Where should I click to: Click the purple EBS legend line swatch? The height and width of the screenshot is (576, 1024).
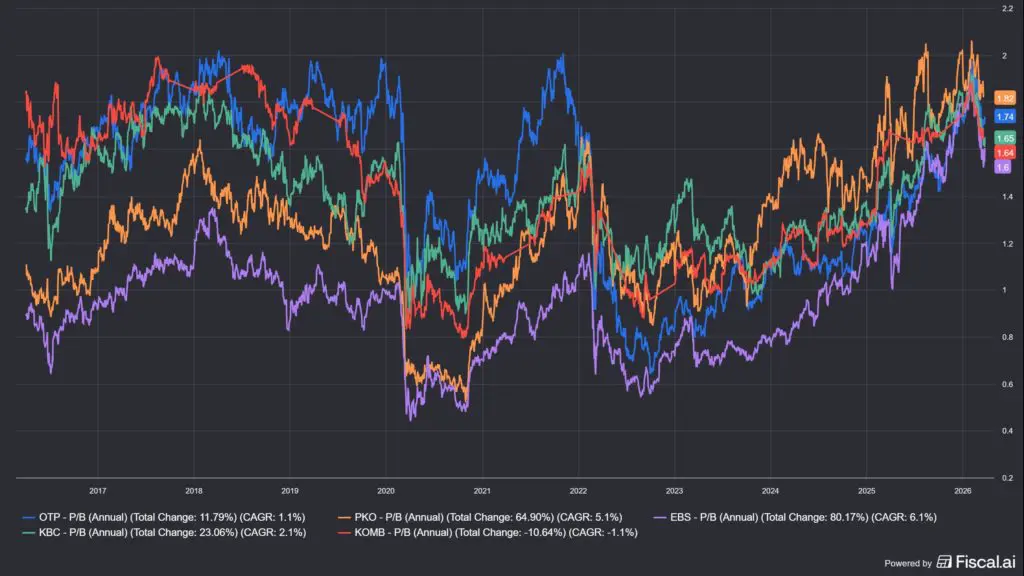coord(660,517)
